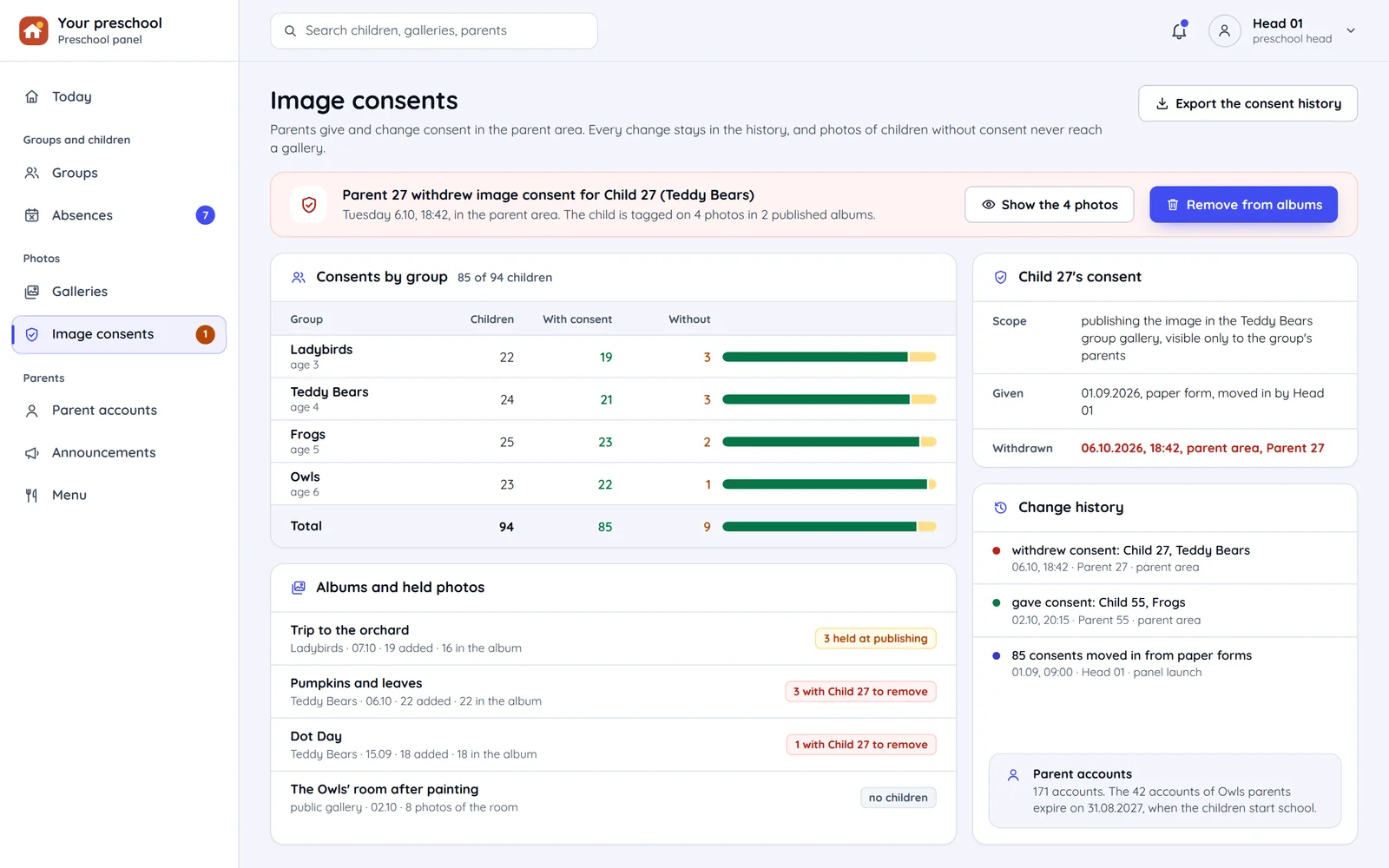Click the Image consents shield icon in sidebar
This screenshot has height=868, width=1389.
click(x=32, y=334)
